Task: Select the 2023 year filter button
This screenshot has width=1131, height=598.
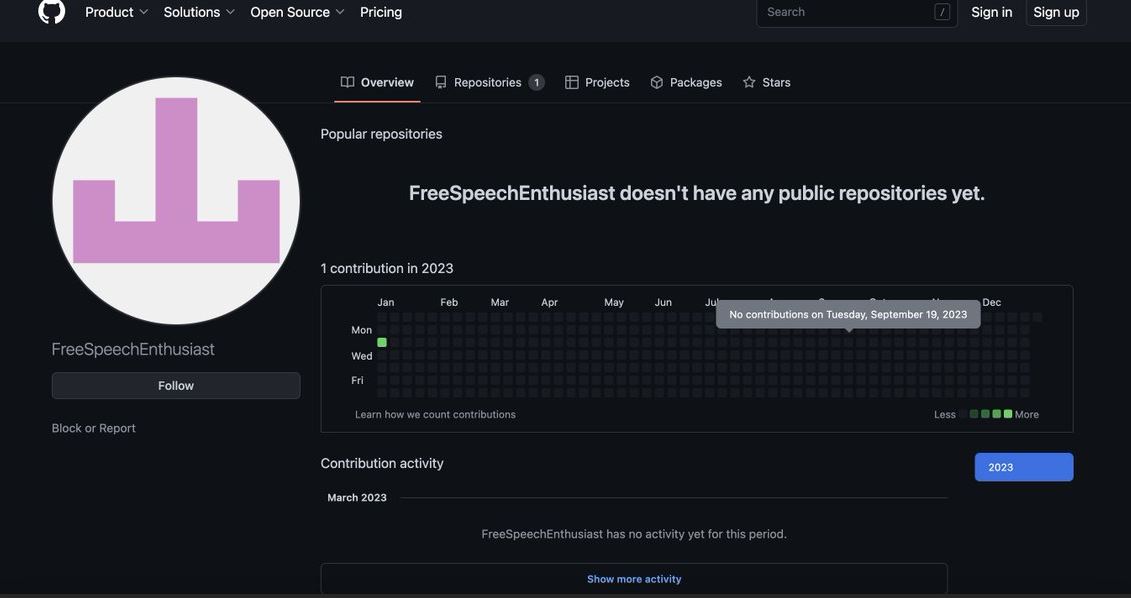Action: [1023, 467]
